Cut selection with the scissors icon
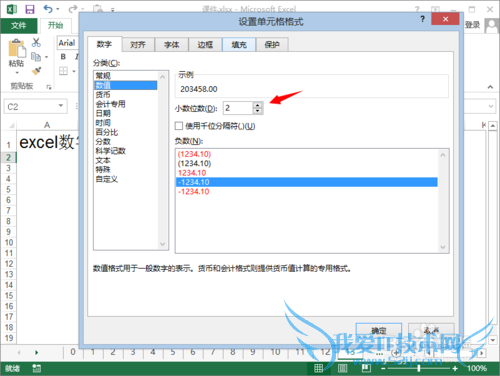 (x=36, y=42)
